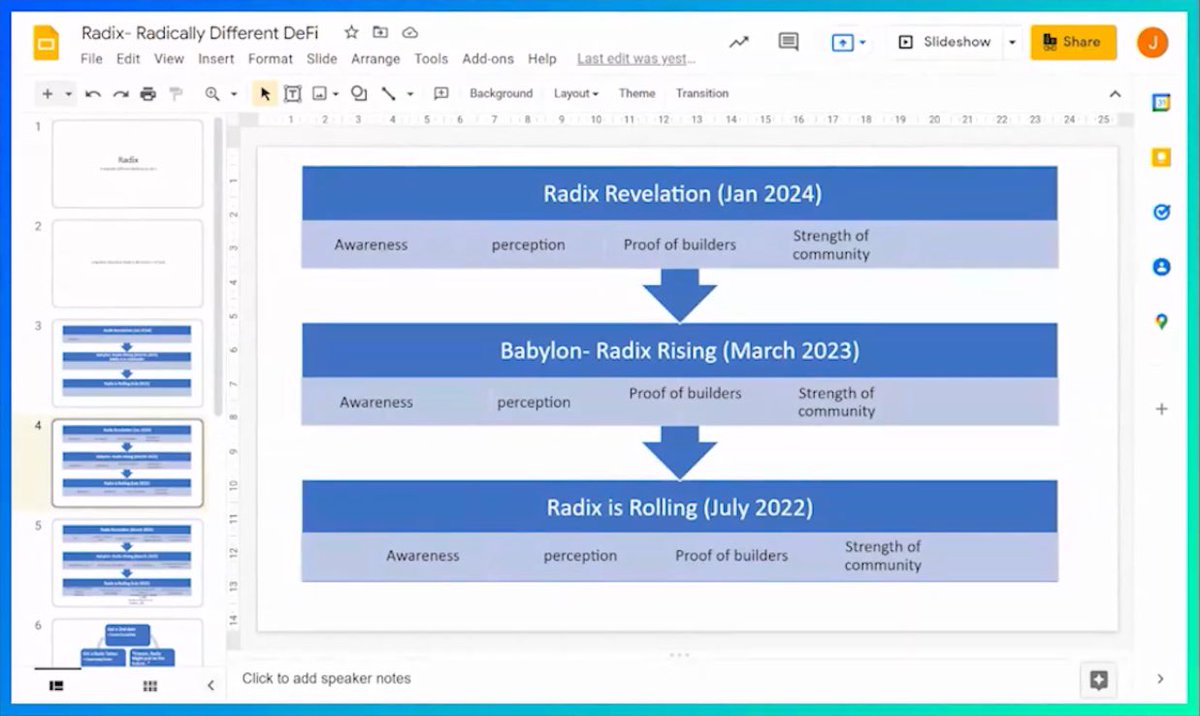Image resolution: width=1200 pixels, height=716 pixels.
Task: Select the Radix Revelation (Jan 2024) heading
Action: 682,194
